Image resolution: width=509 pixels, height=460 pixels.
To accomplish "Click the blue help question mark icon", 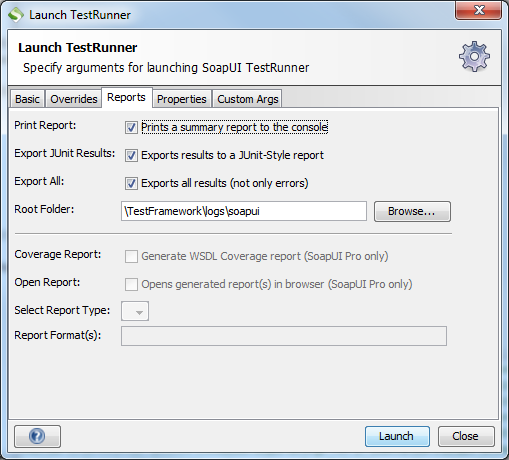I will [37, 436].
